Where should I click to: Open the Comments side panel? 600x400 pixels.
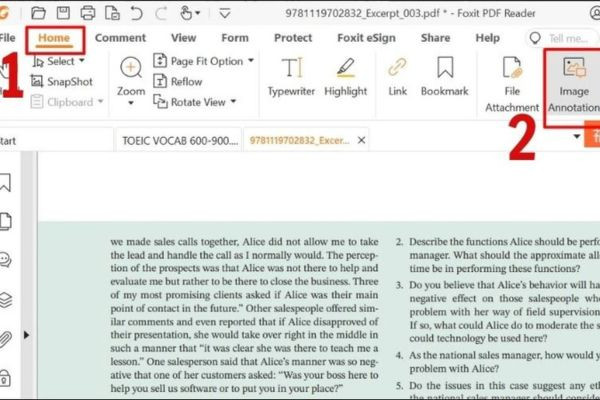(5, 260)
